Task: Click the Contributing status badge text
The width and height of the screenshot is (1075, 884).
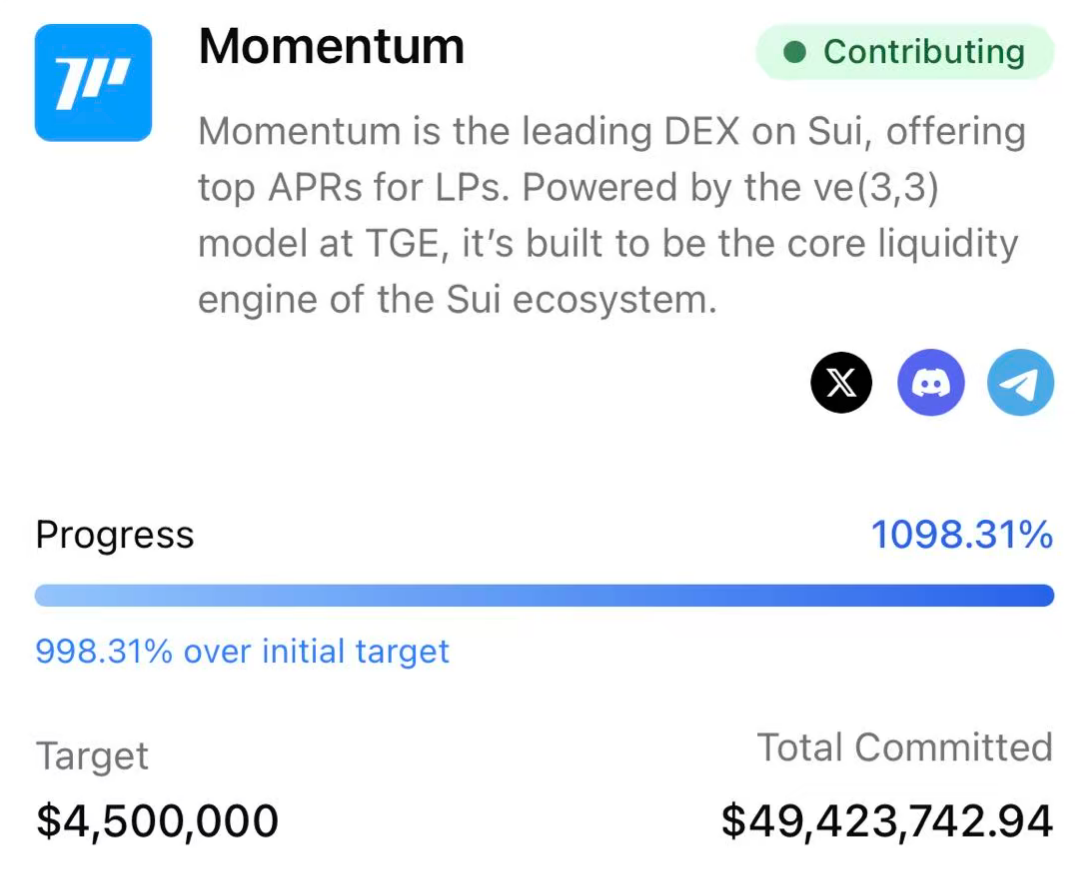Action: tap(923, 53)
